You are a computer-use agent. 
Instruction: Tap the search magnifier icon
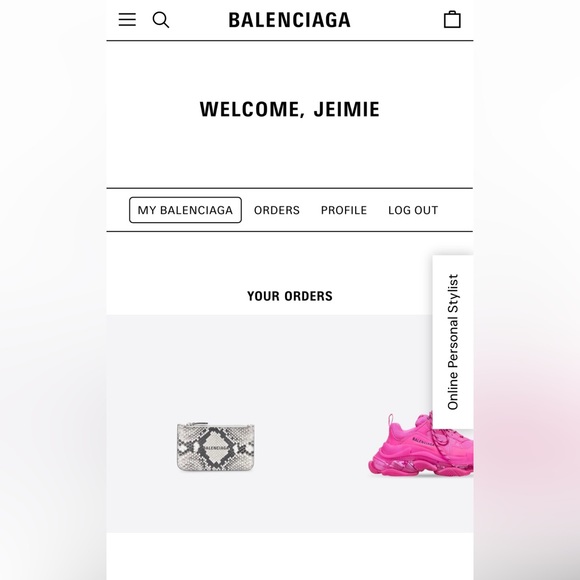[x=161, y=20]
